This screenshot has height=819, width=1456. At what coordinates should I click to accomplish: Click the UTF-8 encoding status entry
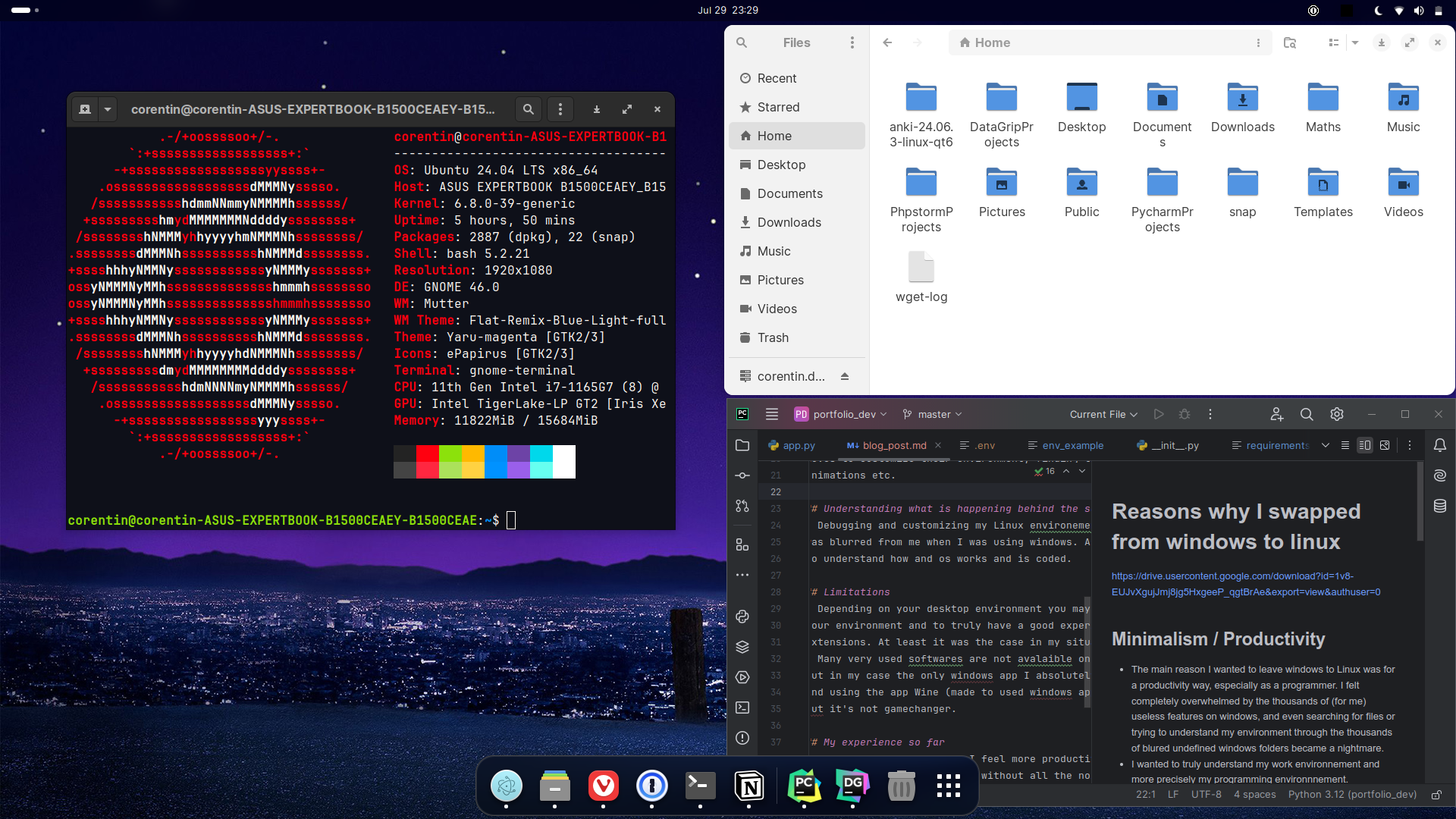click(1207, 795)
